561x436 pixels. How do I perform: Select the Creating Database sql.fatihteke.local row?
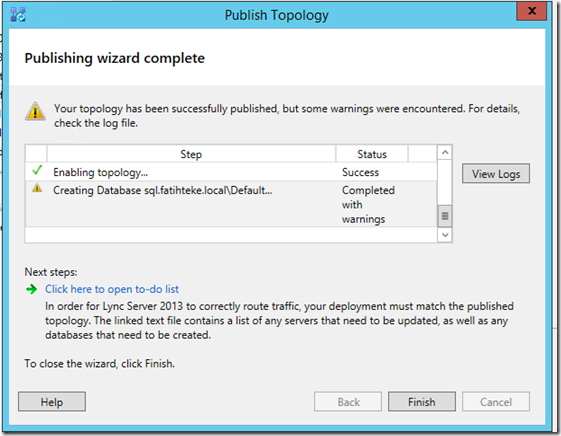tap(231, 204)
